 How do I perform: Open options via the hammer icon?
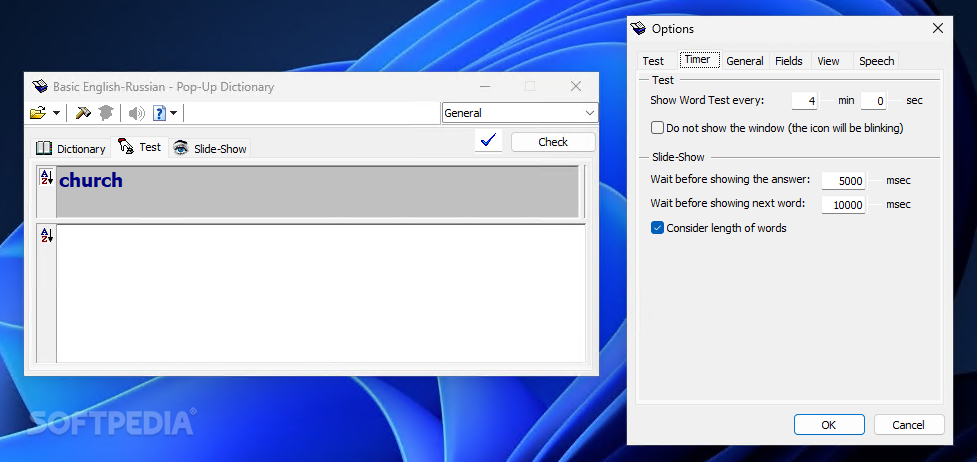83,113
